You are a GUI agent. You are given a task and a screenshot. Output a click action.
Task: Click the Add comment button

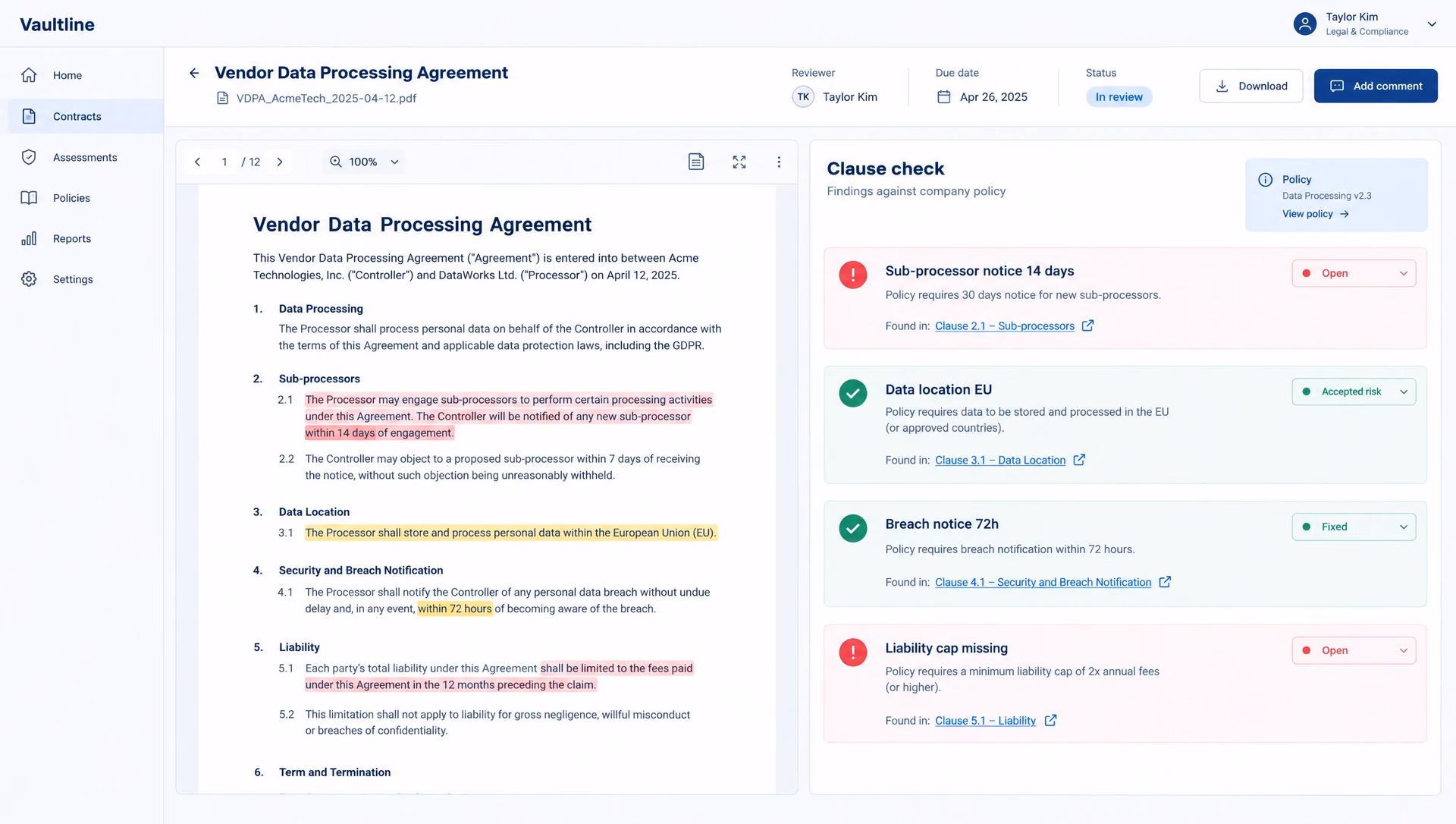pyautogui.click(x=1376, y=86)
